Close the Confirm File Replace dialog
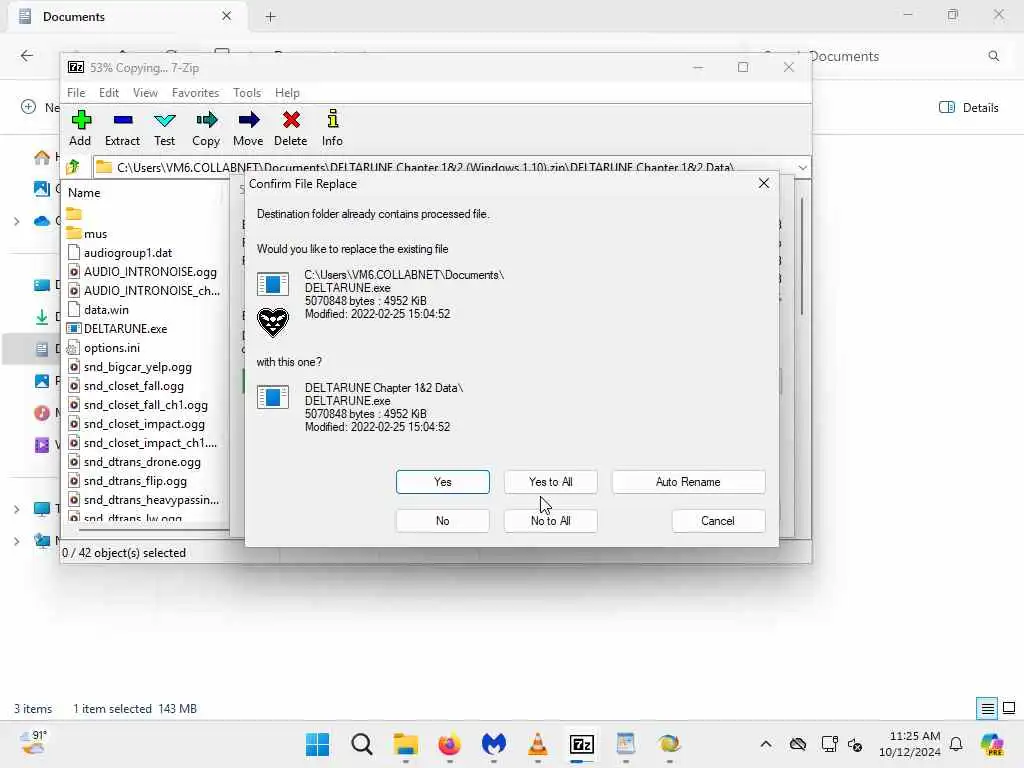The image size is (1024, 768). [764, 184]
